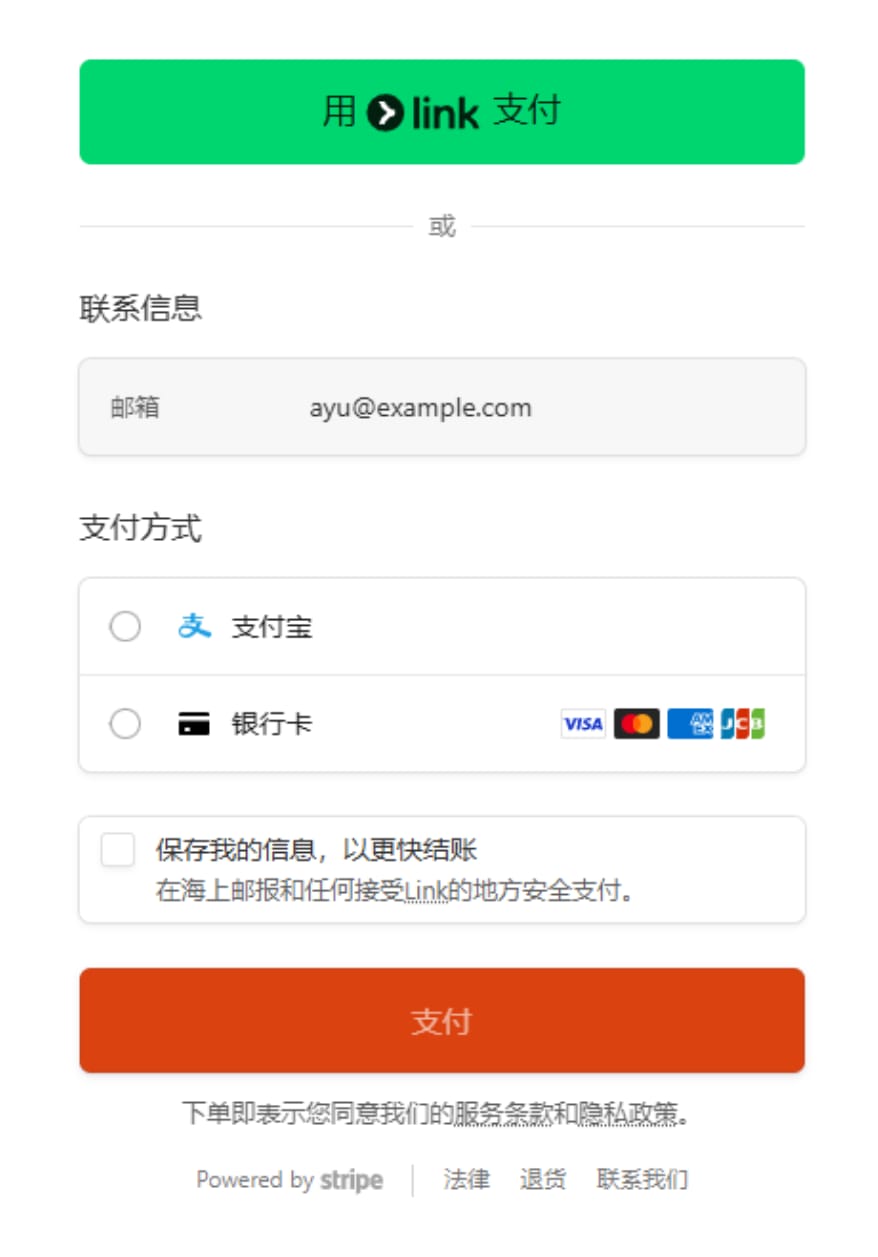Click the orange 支付 button
Viewport: 878px width, 1257px height.
442,1020
